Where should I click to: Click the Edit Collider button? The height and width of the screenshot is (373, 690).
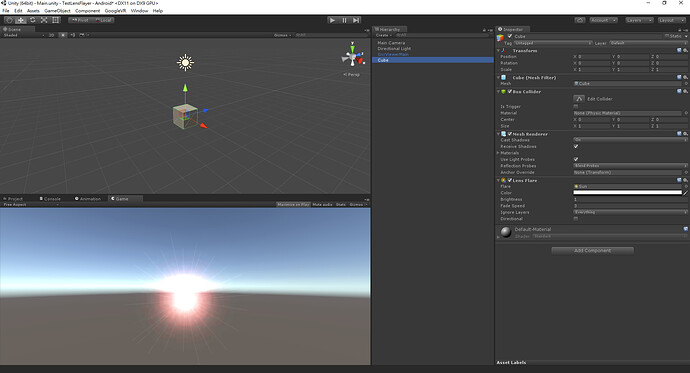(x=579, y=99)
